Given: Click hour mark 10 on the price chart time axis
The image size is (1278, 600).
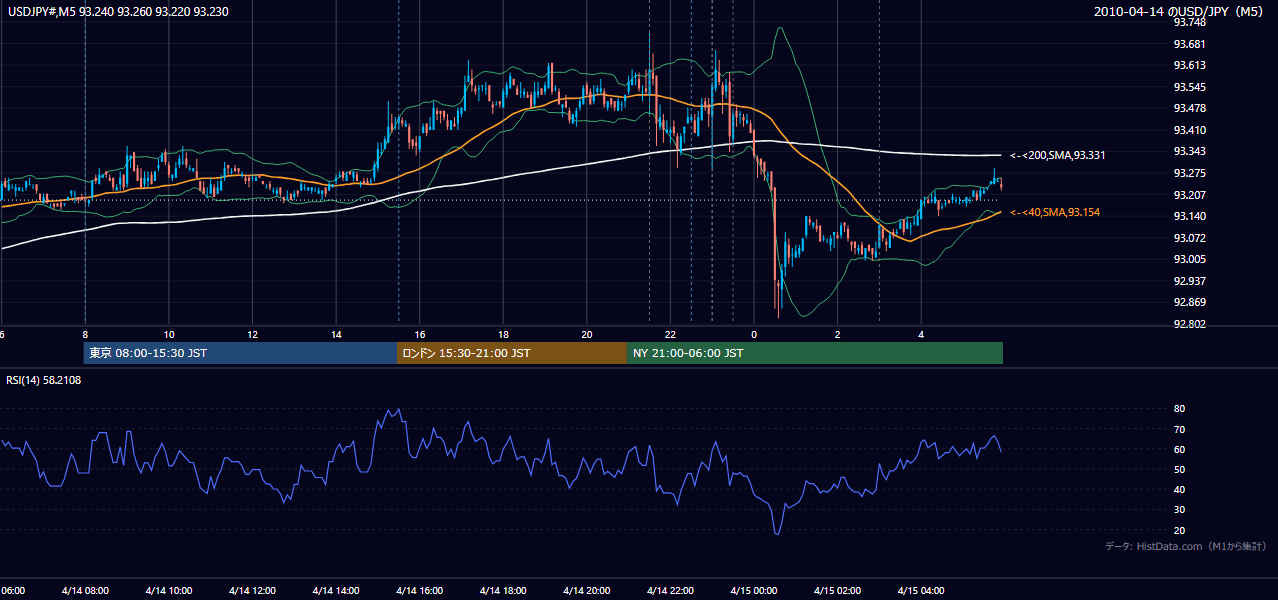Looking at the screenshot, I should pyautogui.click(x=169, y=334).
